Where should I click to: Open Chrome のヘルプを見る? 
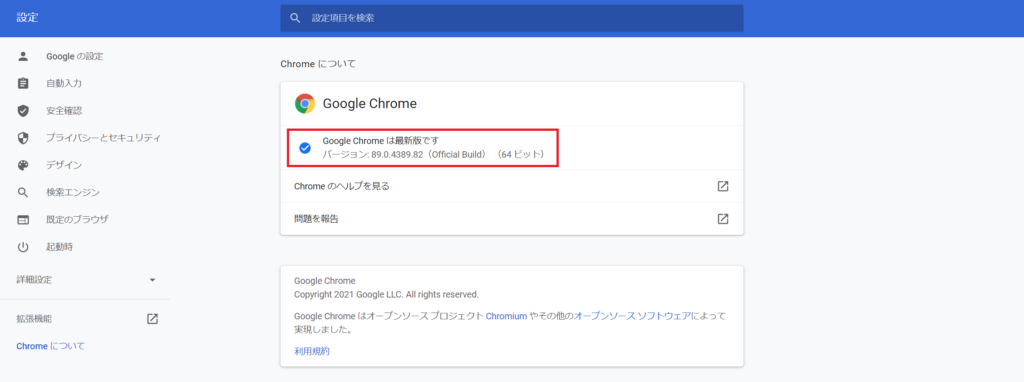point(512,186)
